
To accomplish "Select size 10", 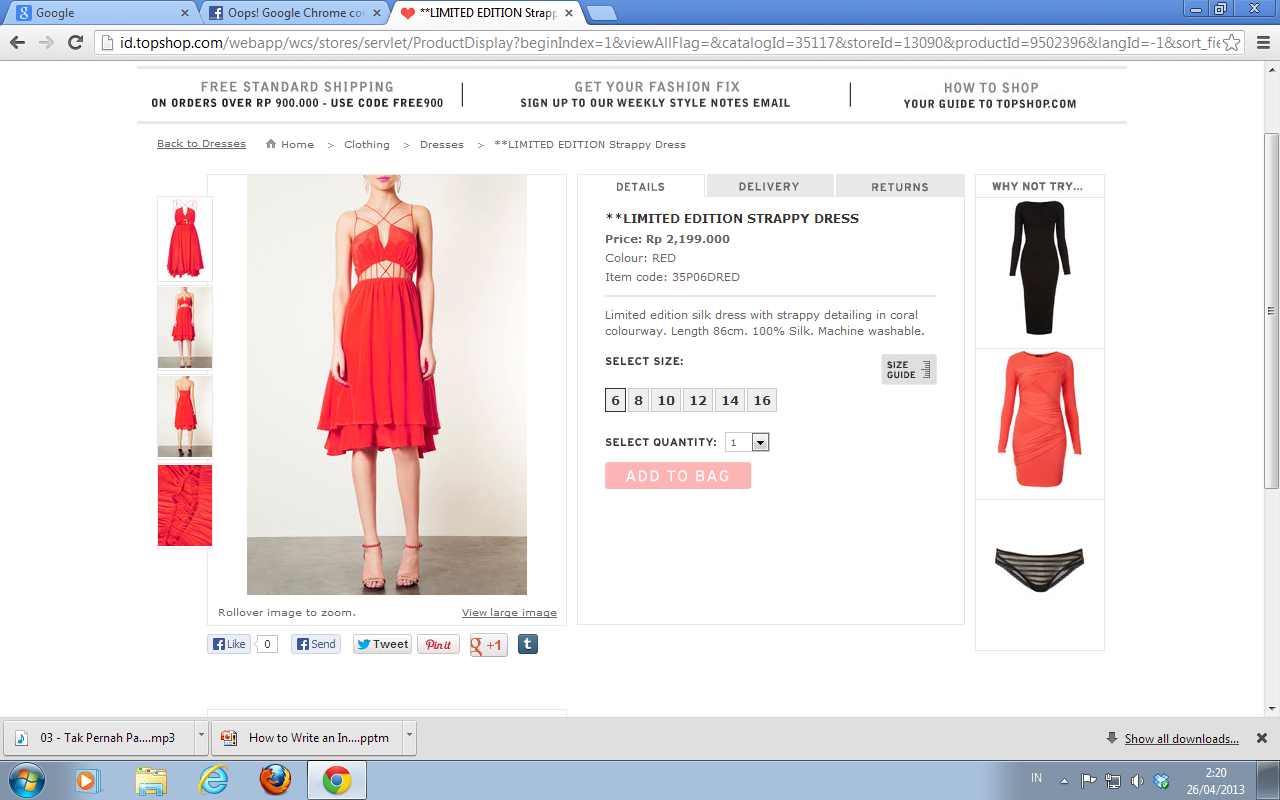I will [x=666, y=400].
